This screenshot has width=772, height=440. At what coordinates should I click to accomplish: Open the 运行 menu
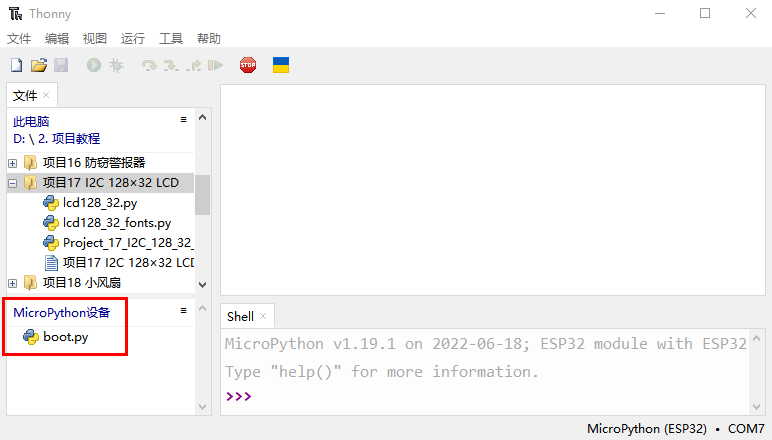coord(133,38)
